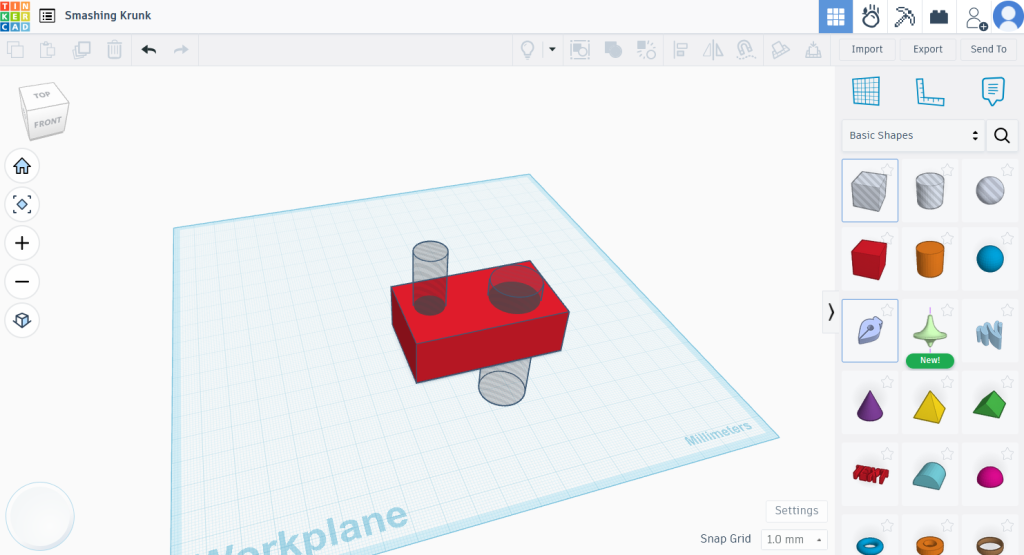The width and height of the screenshot is (1024, 555).
Task: Mark the red Box shape as favorite star
Action: pyautogui.click(x=887, y=237)
